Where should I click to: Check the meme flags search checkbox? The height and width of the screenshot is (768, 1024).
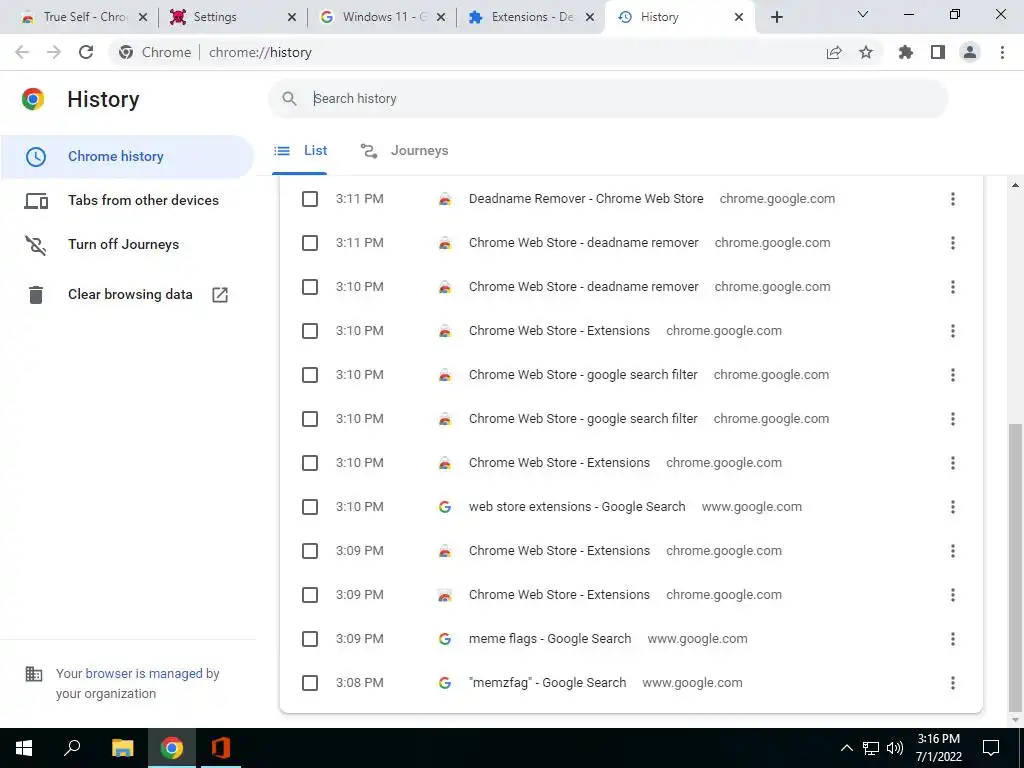coord(310,639)
